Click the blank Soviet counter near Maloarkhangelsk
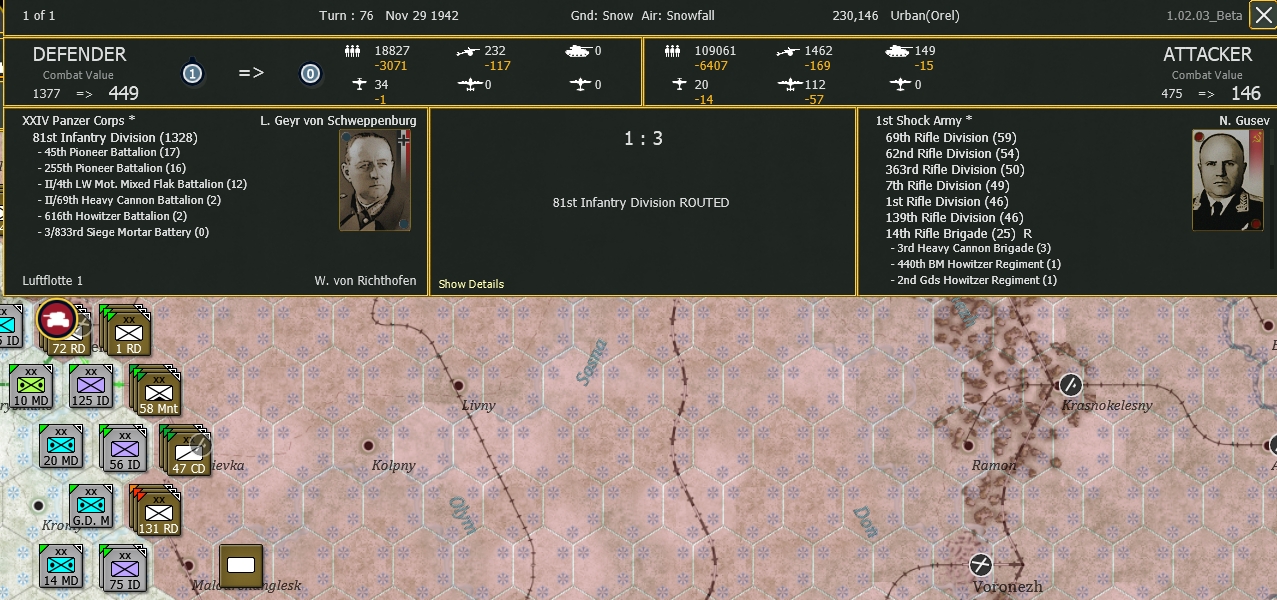This screenshot has width=1277, height=600. click(241, 565)
